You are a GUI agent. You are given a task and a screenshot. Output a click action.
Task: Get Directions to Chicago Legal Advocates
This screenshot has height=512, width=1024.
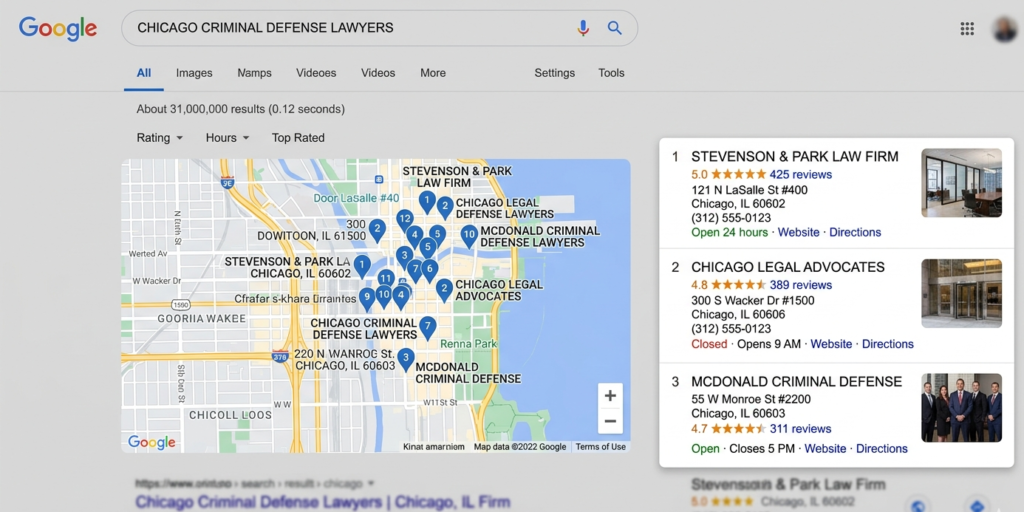888,344
